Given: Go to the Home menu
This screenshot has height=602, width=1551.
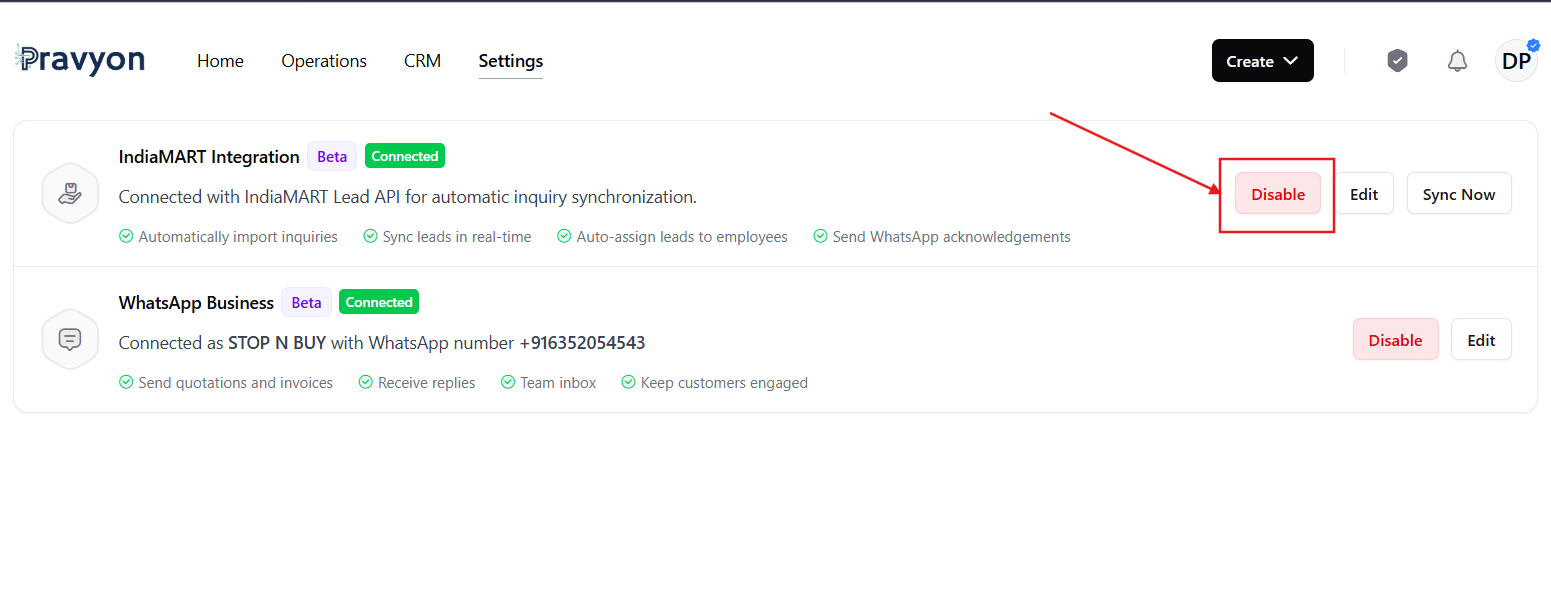Looking at the screenshot, I should coord(220,61).
